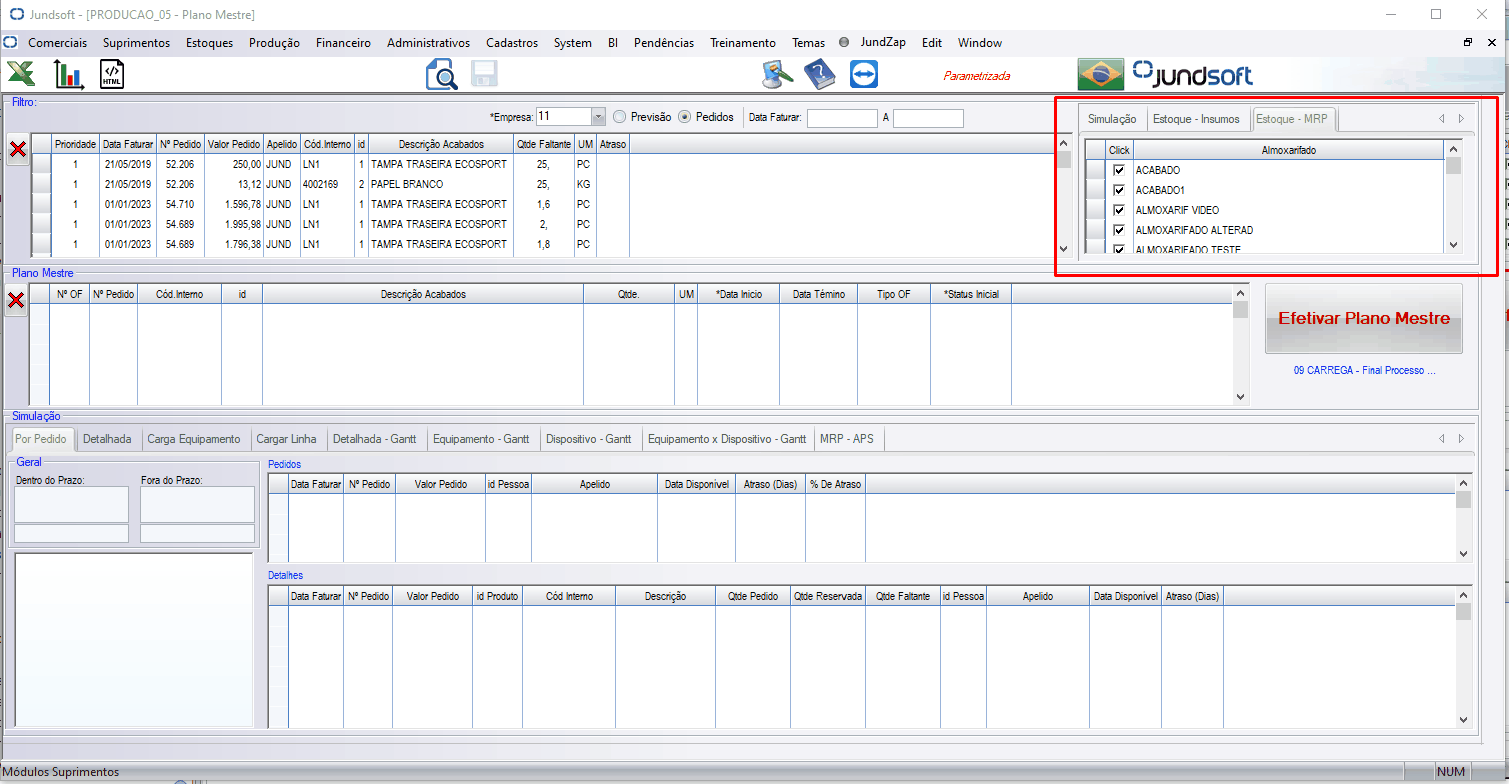Viewport: 1509px width, 784px height.
Task: Click the red Parametrizada label
Action: point(977,76)
